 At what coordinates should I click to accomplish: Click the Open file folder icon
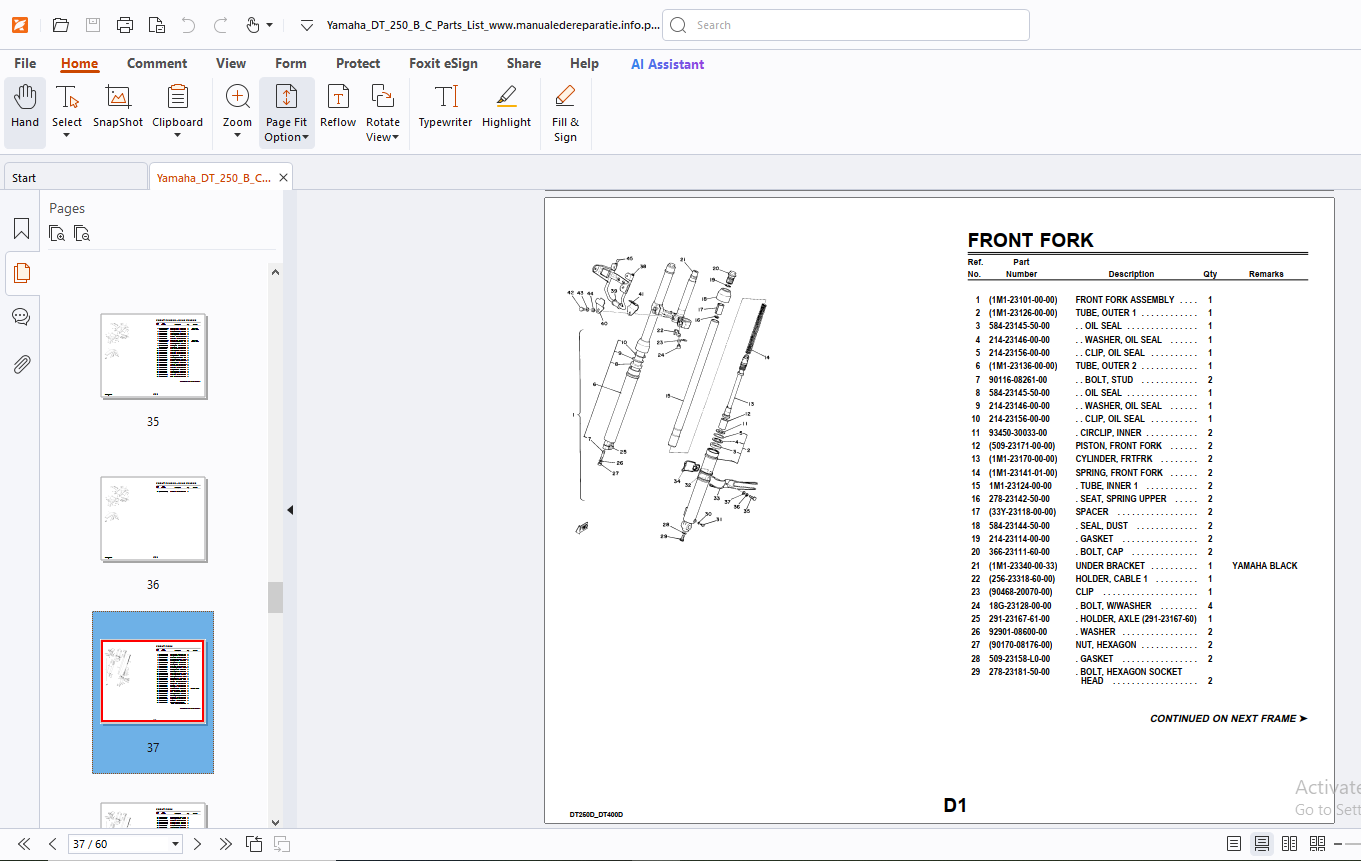pyautogui.click(x=61, y=25)
